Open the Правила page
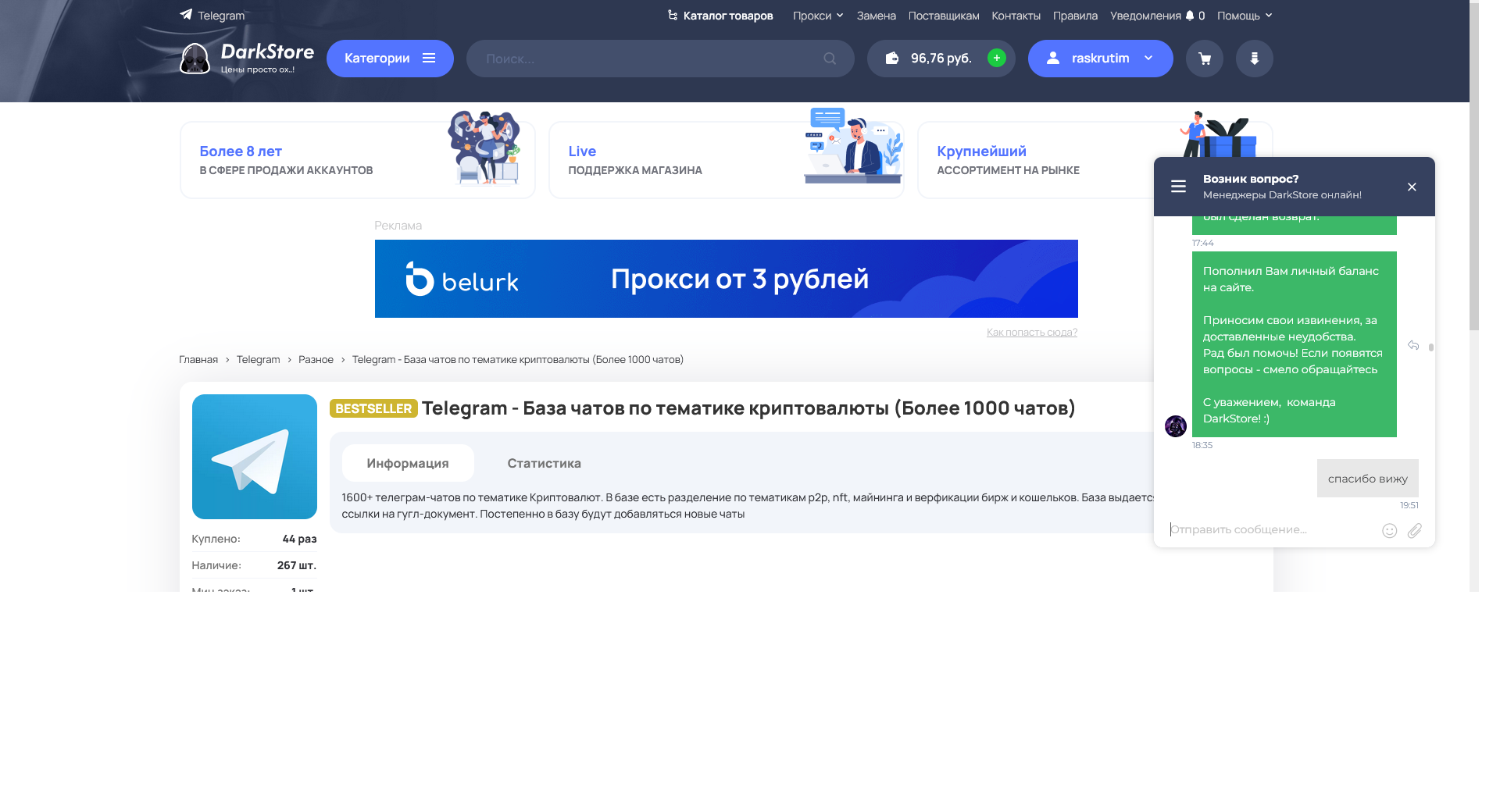This screenshot has height=812, width=1500. tap(1075, 16)
